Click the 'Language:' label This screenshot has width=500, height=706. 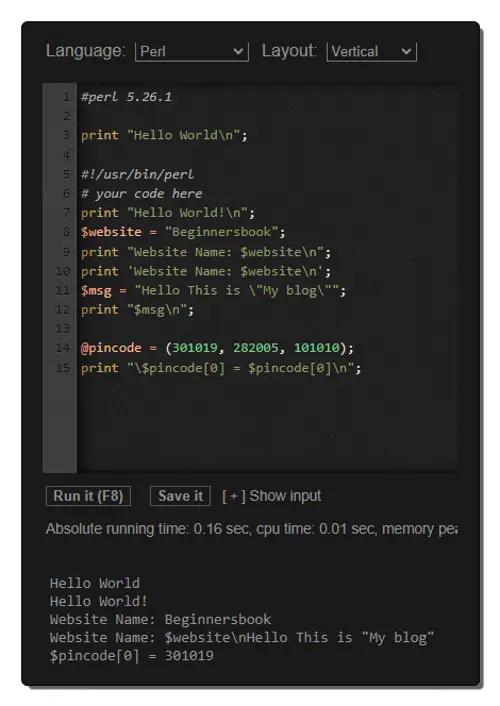[85, 50]
